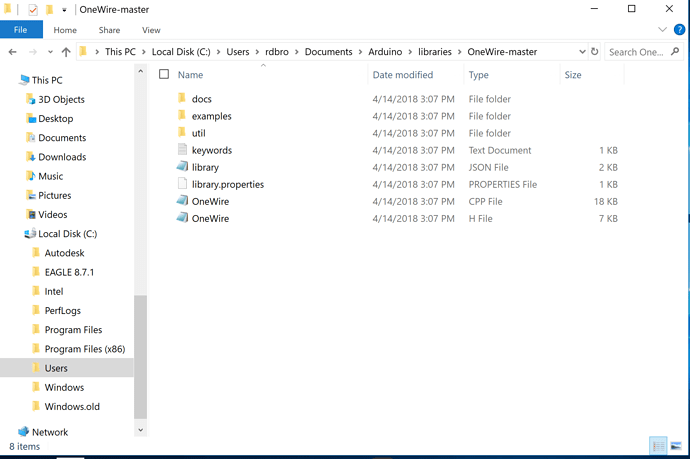The width and height of the screenshot is (690, 459).
Task: Open the Autodesk folder in the tree
Action: 64,253
